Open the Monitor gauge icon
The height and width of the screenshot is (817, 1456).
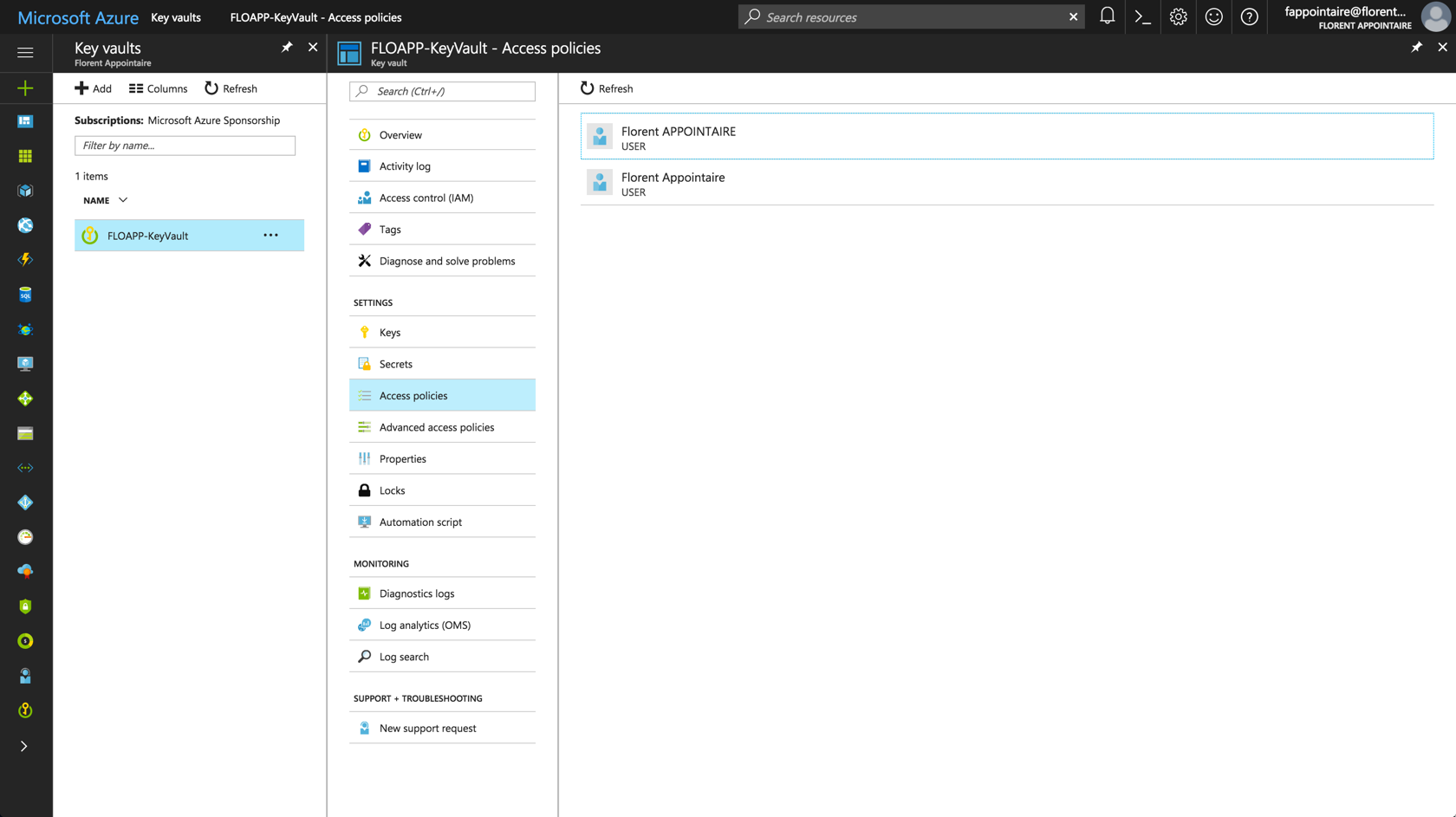25,537
